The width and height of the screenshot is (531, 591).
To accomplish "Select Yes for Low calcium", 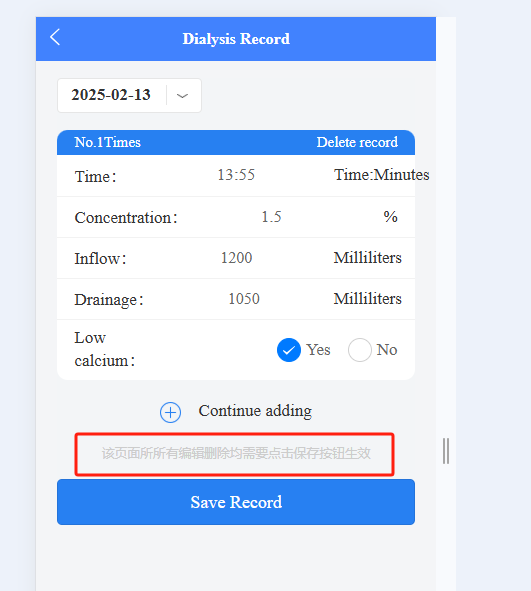I will click(289, 350).
